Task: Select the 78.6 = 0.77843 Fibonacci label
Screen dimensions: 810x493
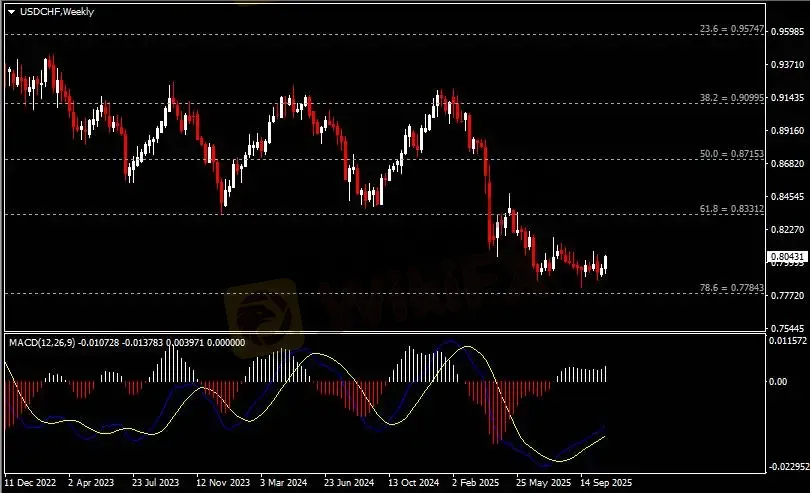Action: pyautogui.click(x=731, y=288)
